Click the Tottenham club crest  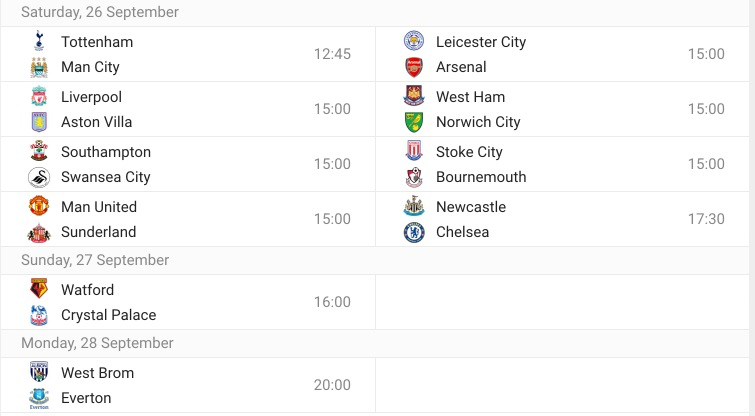(x=39, y=42)
